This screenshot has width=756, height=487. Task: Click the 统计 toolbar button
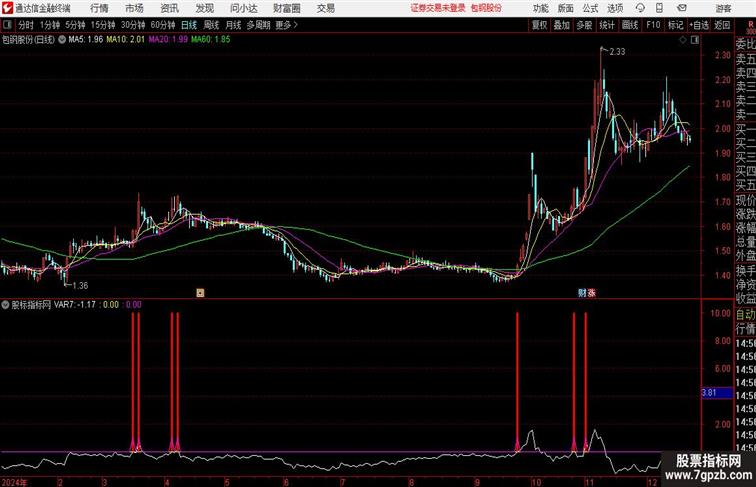(x=607, y=25)
